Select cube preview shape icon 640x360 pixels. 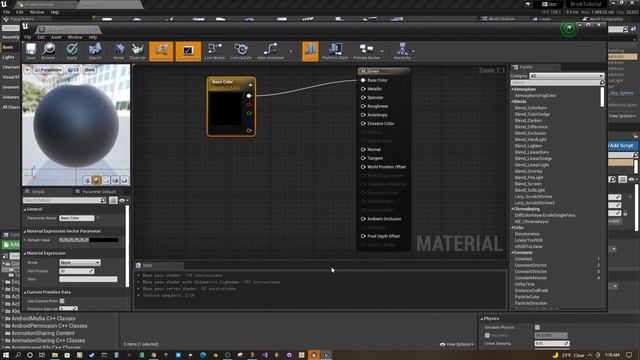click(x=116, y=180)
